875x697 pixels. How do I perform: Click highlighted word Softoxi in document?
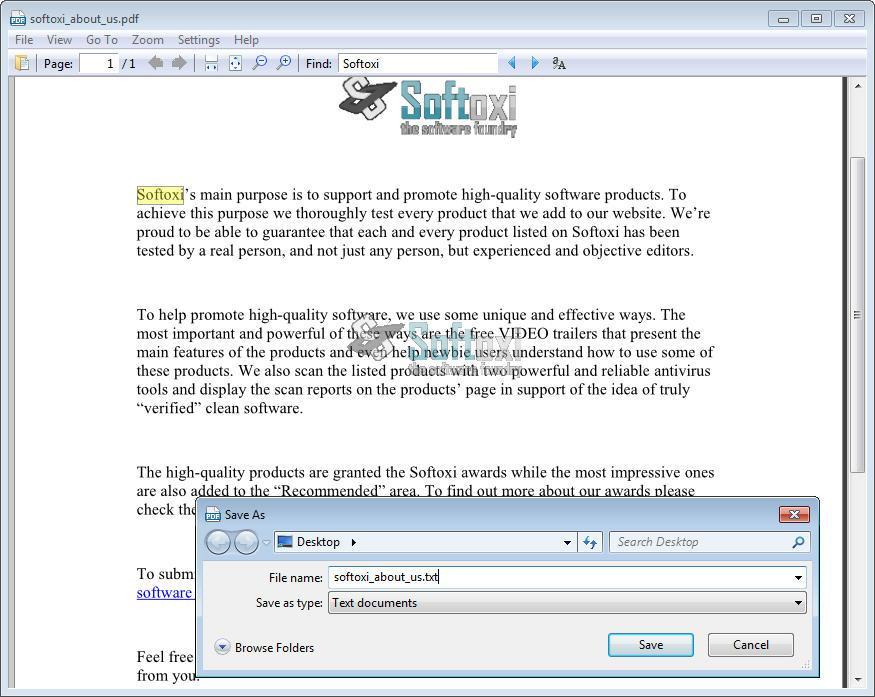pos(160,195)
